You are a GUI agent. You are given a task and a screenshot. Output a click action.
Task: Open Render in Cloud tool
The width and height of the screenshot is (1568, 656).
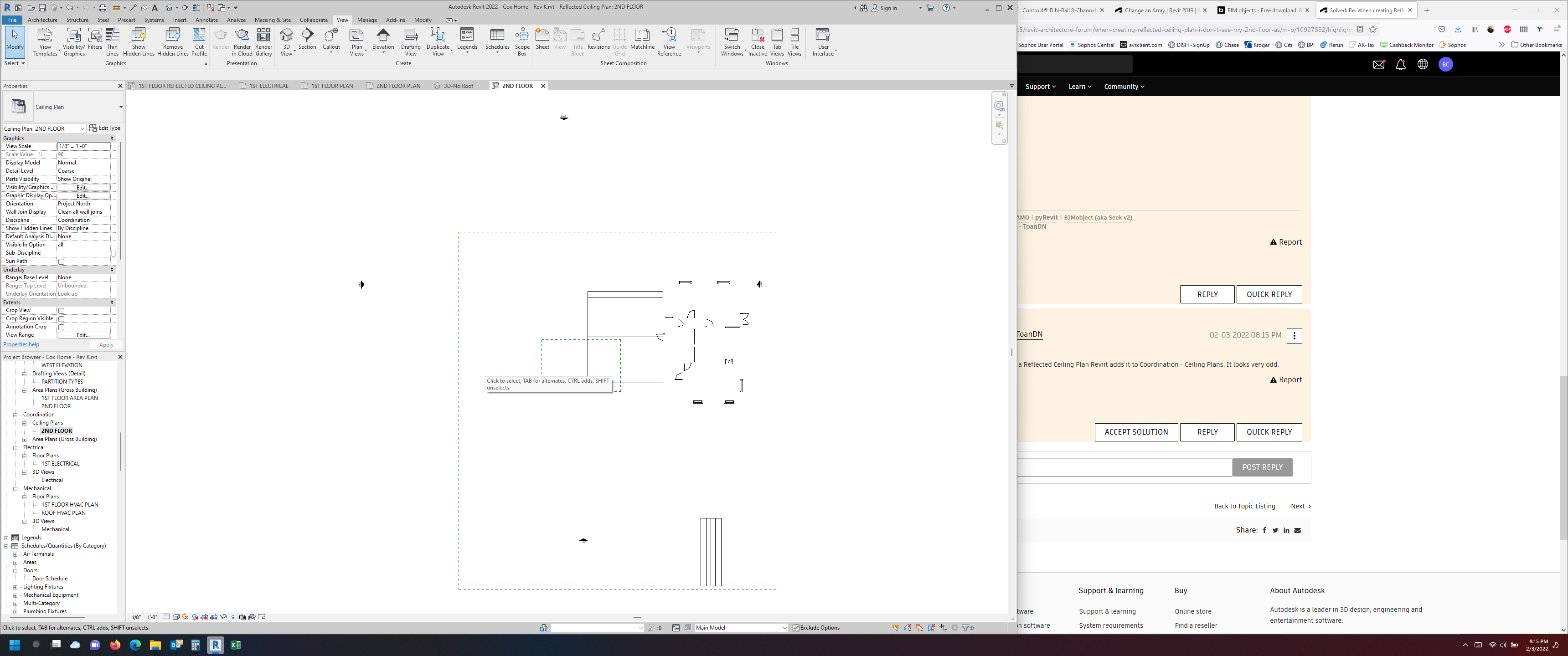click(x=242, y=42)
